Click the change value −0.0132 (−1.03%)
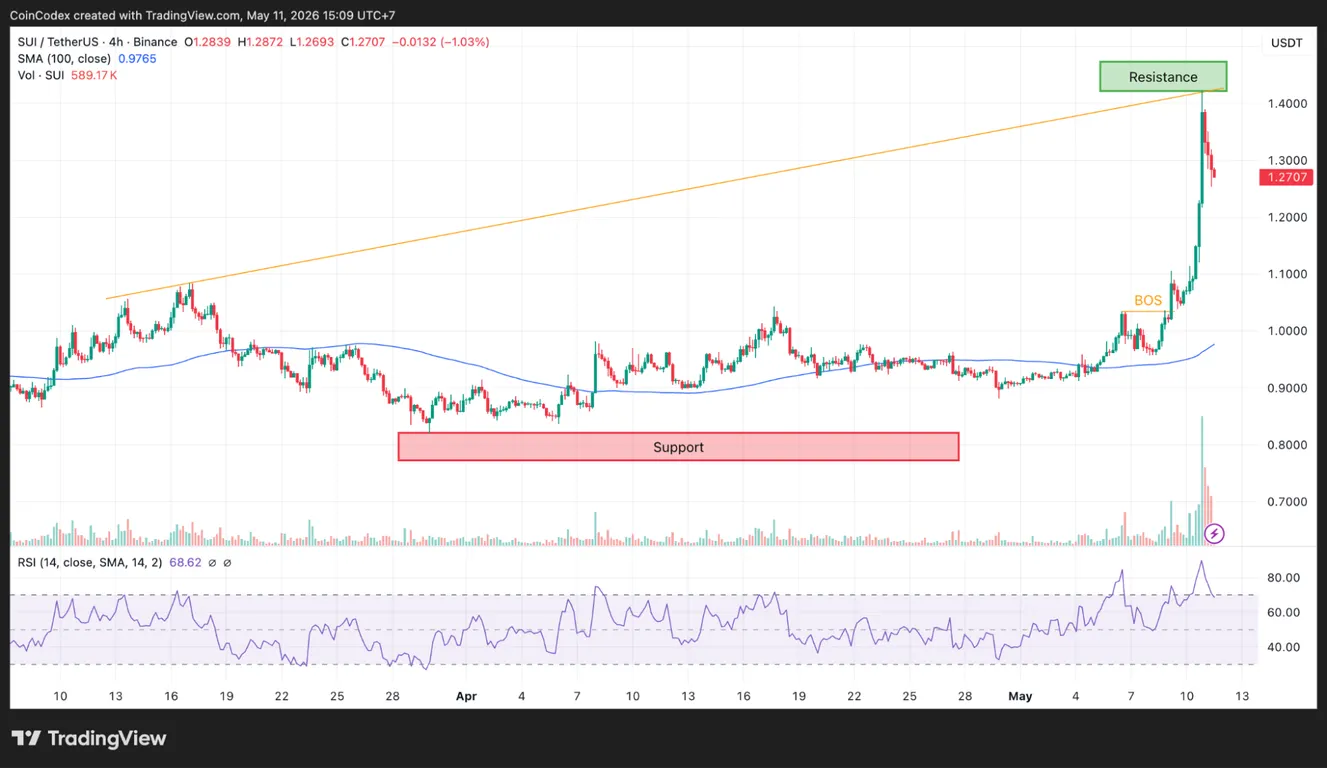This screenshot has width=1327, height=768. (439, 42)
